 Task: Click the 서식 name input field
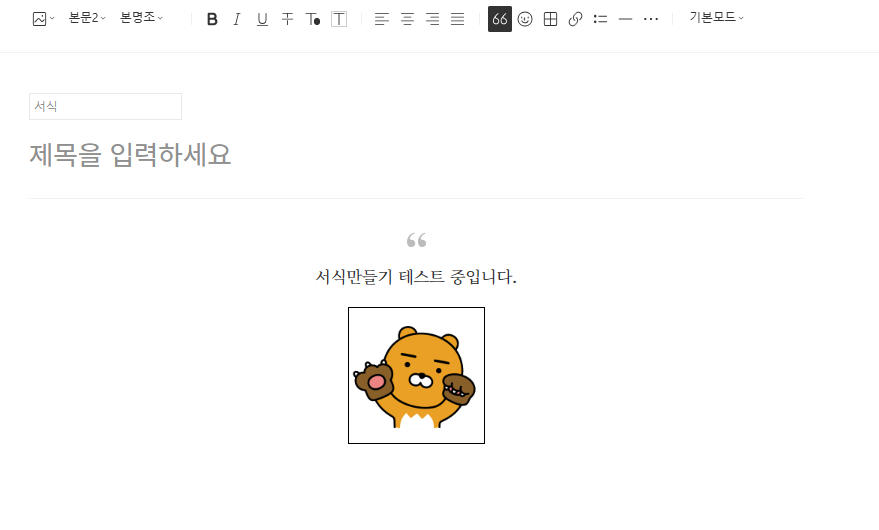pos(105,106)
